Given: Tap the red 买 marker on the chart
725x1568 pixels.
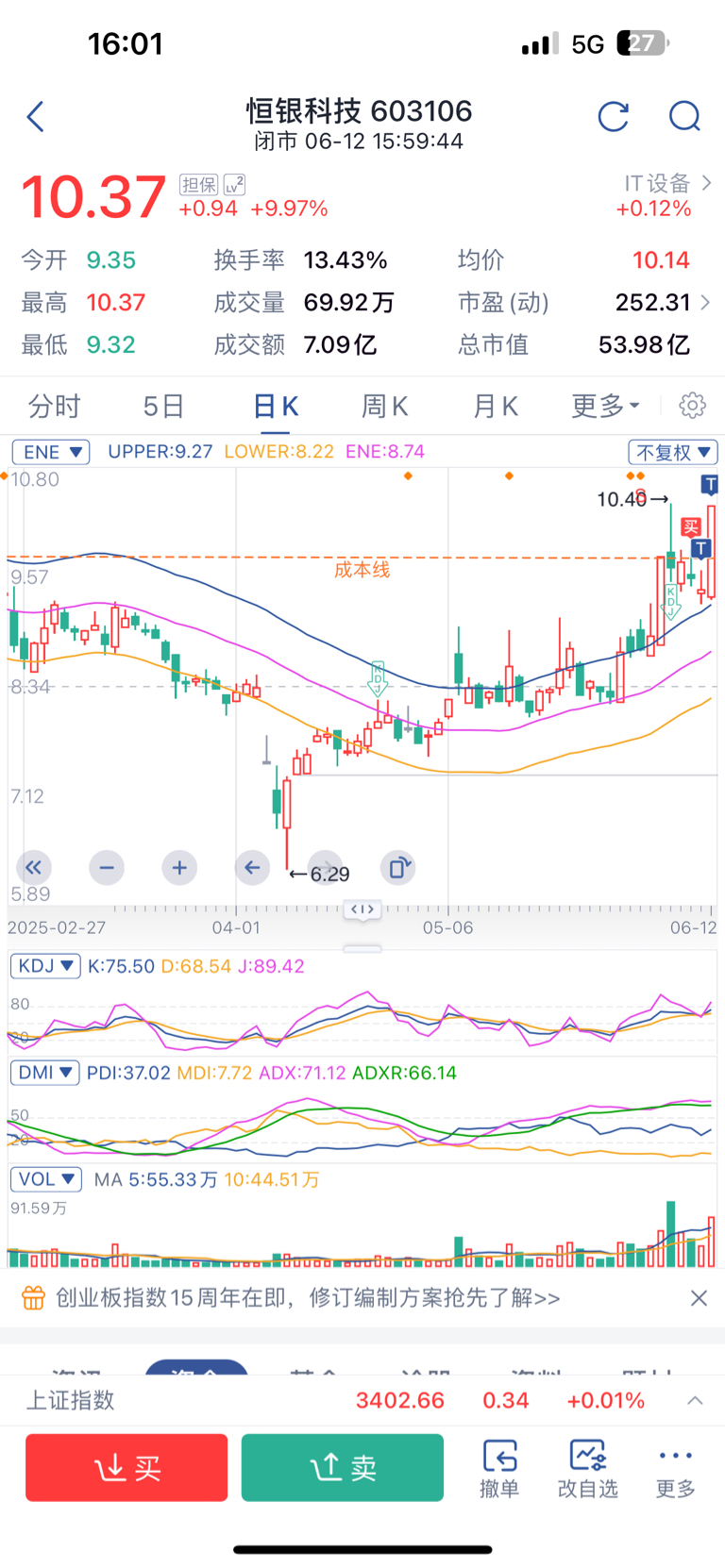Looking at the screenshot, I should [x=691, y=527].
